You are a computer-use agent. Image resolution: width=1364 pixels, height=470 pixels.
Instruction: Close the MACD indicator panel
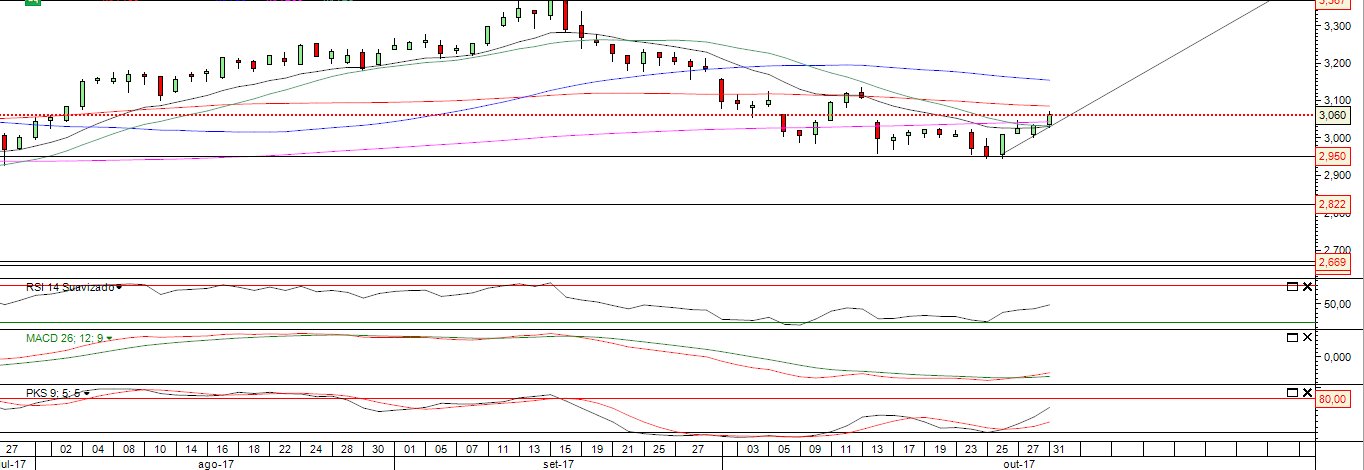(x=1307, y=338)
